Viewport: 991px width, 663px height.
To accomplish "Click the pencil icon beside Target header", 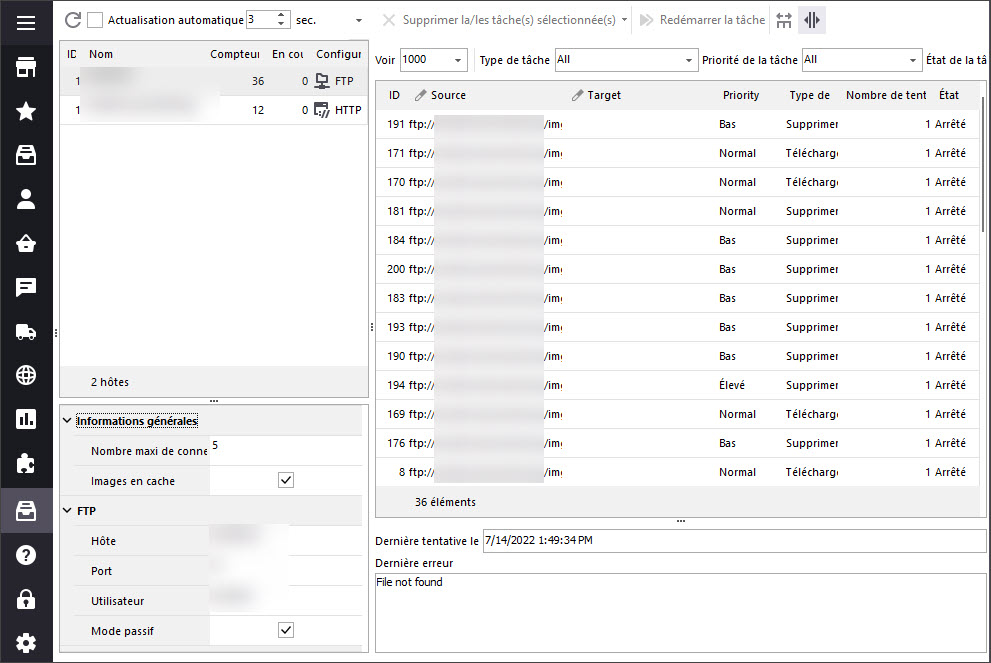I will [x=577, y=95].
